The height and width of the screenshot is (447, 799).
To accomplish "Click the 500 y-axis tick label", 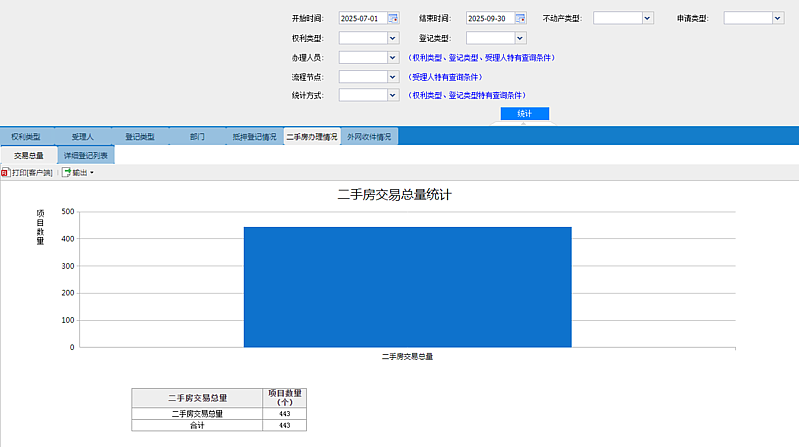I will pos(68,211).
